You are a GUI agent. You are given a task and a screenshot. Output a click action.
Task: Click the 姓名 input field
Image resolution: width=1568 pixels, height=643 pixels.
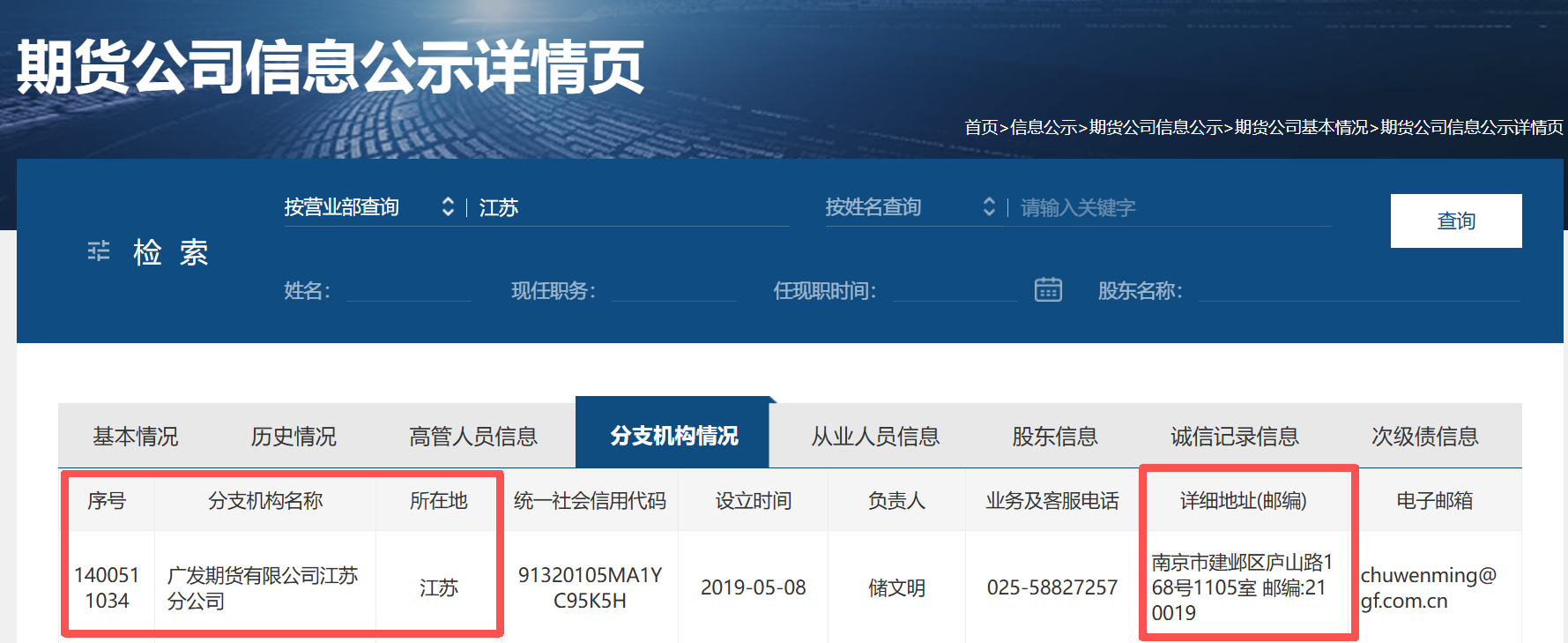click(x=409, y=290)
